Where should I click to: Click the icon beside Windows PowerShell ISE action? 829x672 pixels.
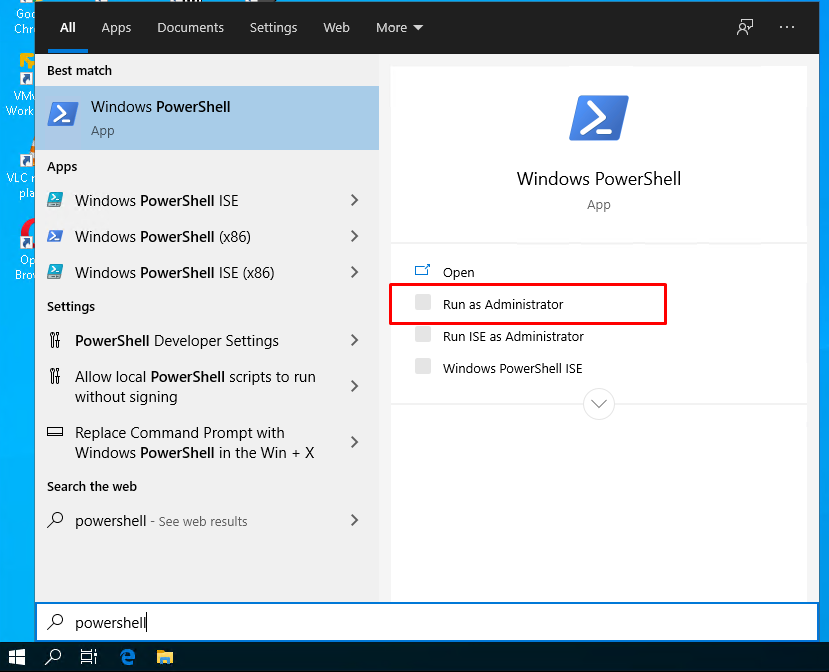423,366
